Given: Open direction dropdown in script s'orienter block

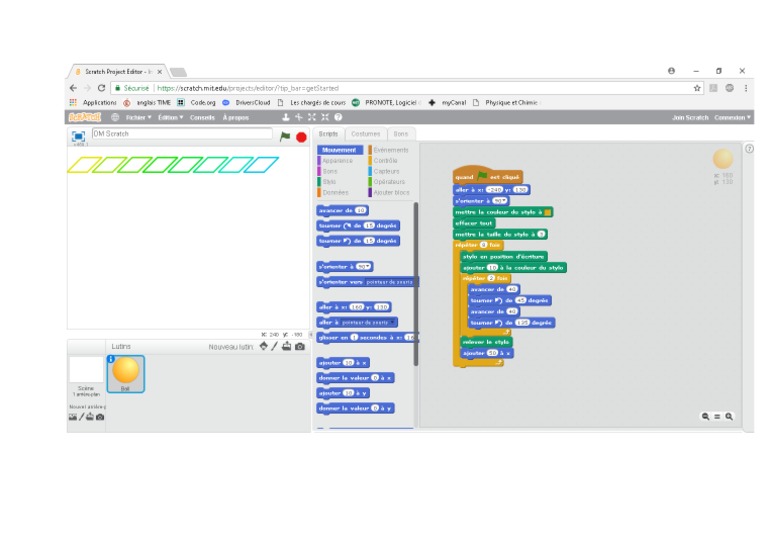Looking at the screenshot, I should coord(500,201).
